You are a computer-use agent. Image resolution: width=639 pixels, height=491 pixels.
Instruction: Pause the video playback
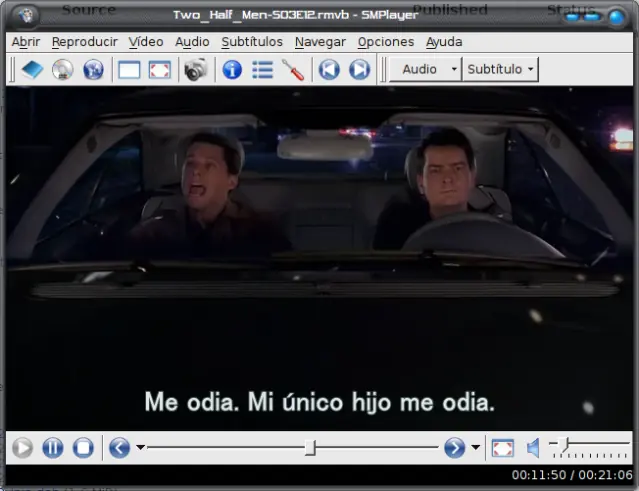53,448
